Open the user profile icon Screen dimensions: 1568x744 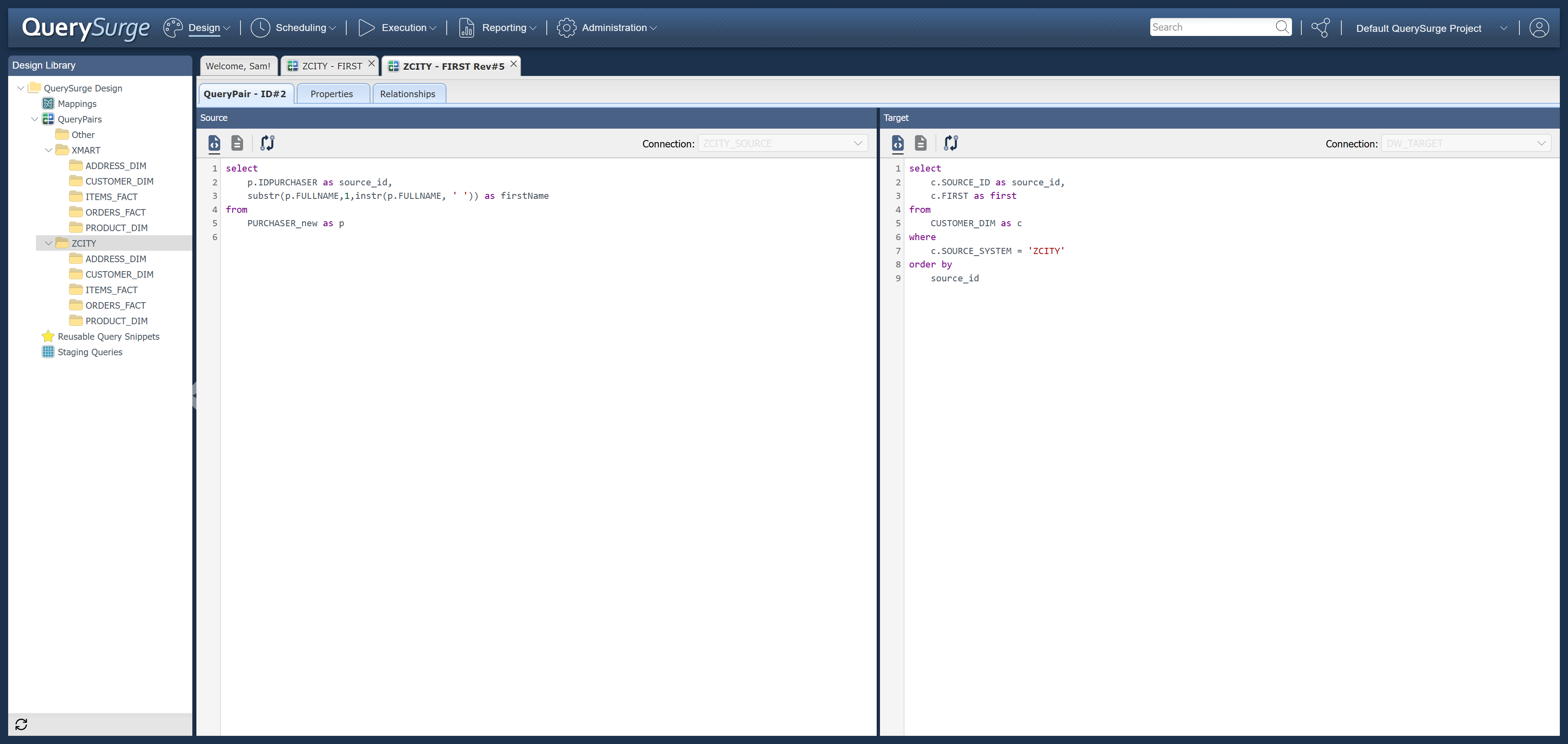click(x=1539, y=27)
